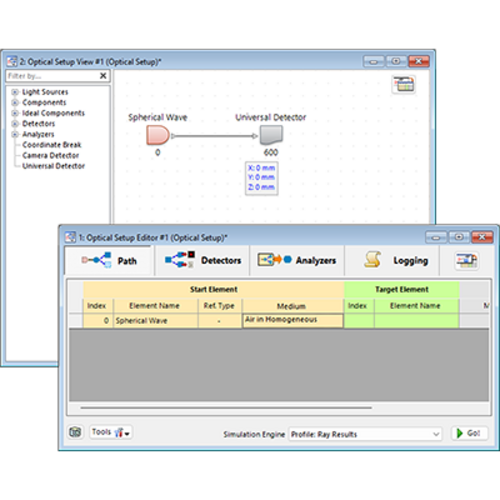This screenshot has height=500, width=500.
Task: Expand the Detectors tree node
Action: (x=15, y=124)
